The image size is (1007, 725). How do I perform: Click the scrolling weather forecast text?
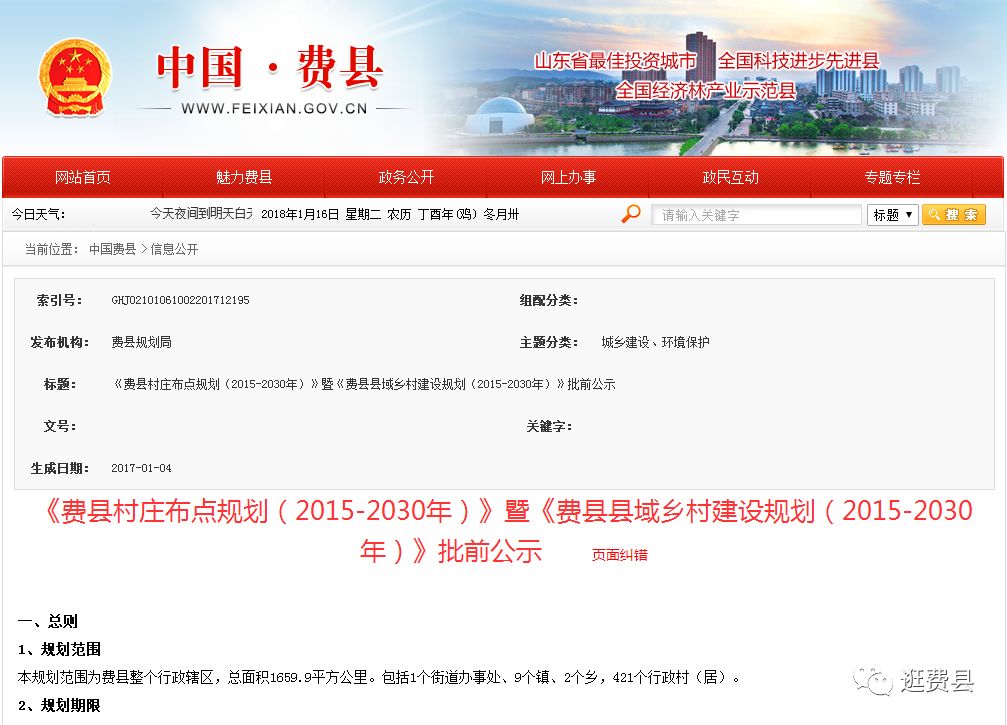point(202,214)
